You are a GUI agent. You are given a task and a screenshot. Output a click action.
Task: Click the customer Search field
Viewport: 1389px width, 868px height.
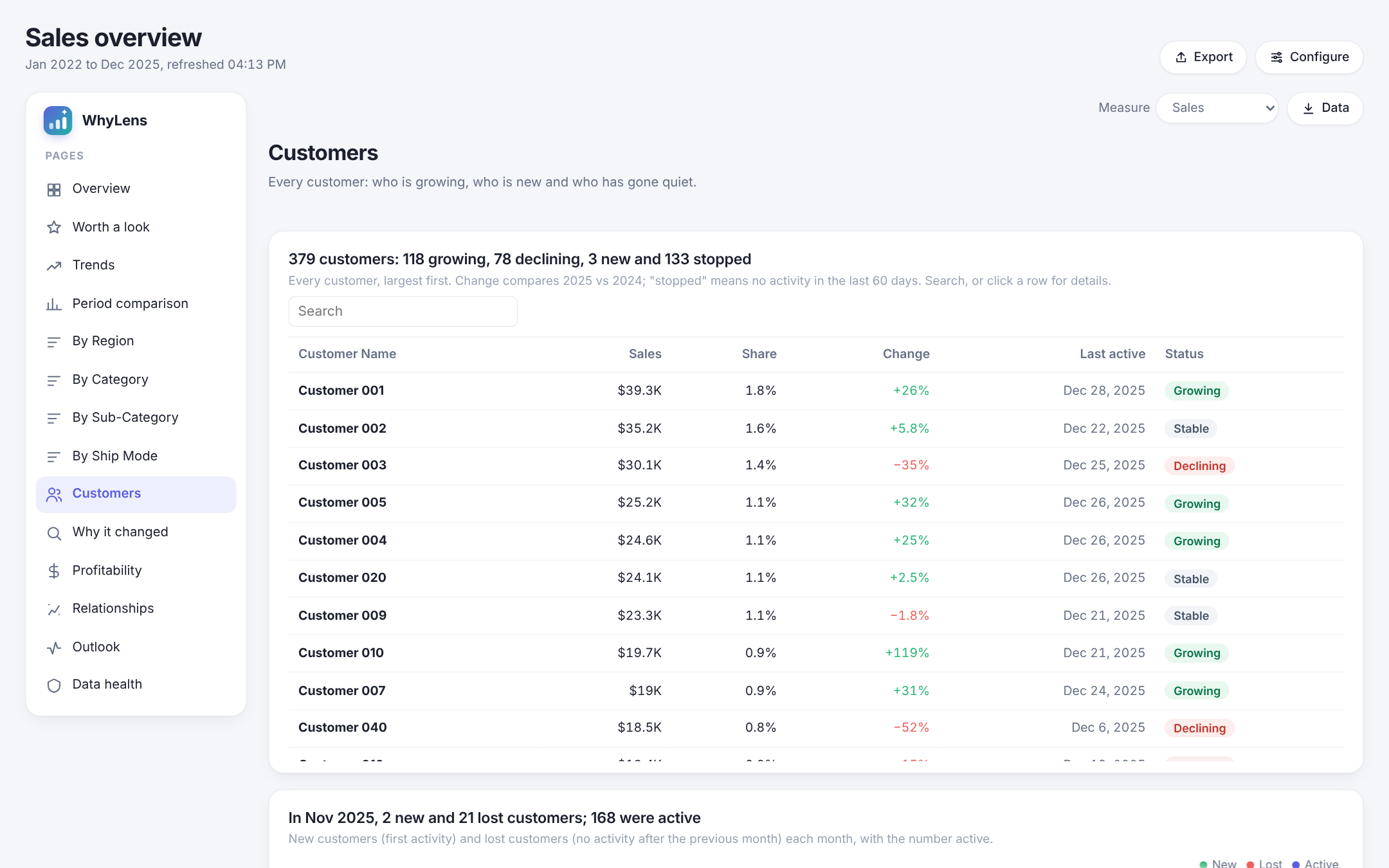(x=403, y=311)
